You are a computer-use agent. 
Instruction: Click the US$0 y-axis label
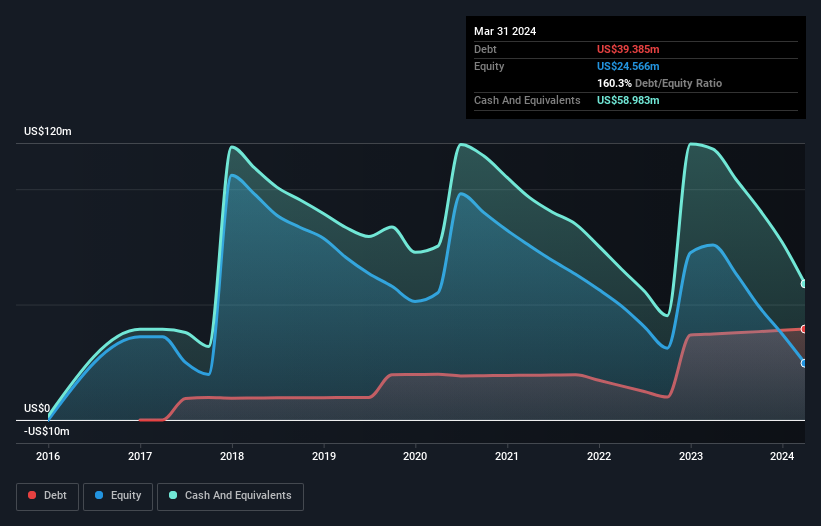[37, 408]
